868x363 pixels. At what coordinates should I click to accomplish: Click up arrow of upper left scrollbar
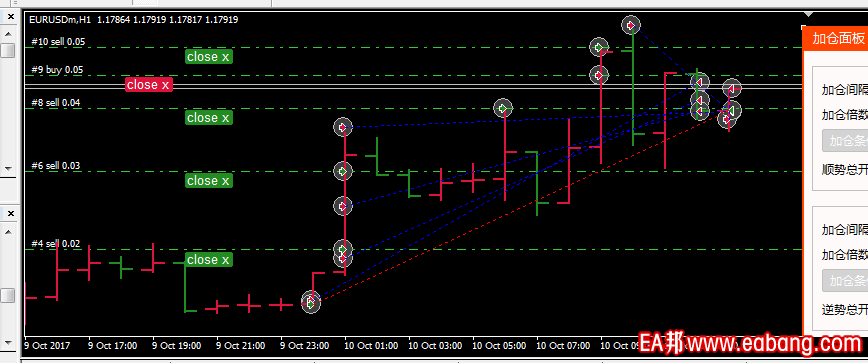(x=8, y=34)
